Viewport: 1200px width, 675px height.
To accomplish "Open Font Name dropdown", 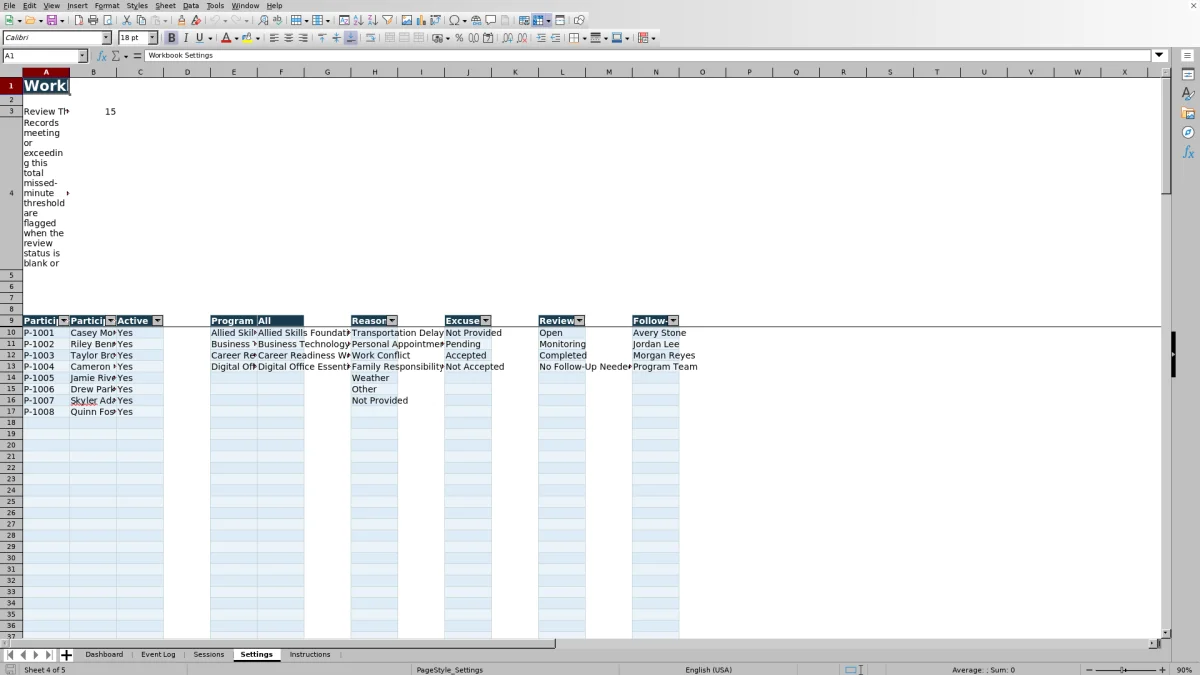I will [x=107, y=38].
